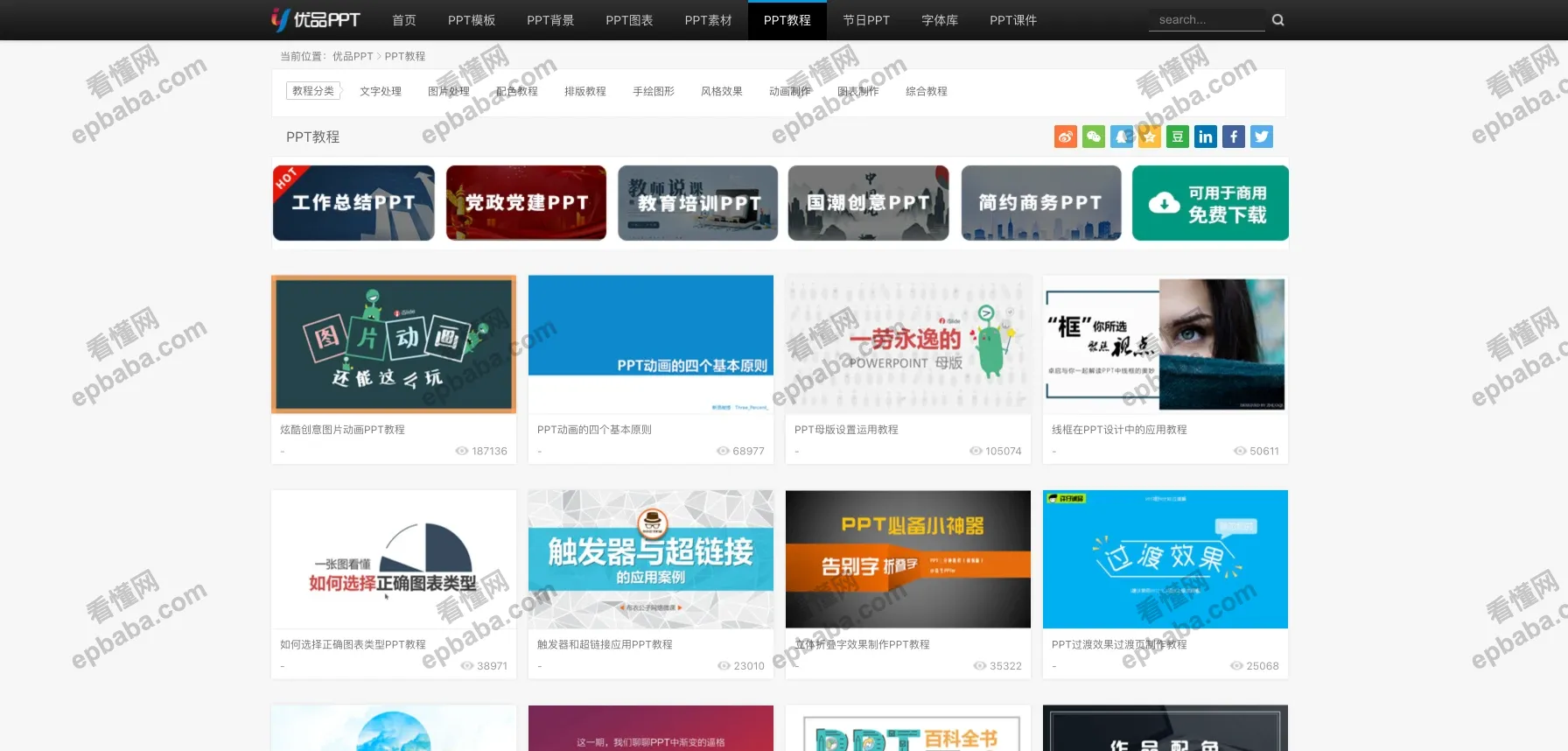Open the 国潮创意PPT banner

[868, 203]
